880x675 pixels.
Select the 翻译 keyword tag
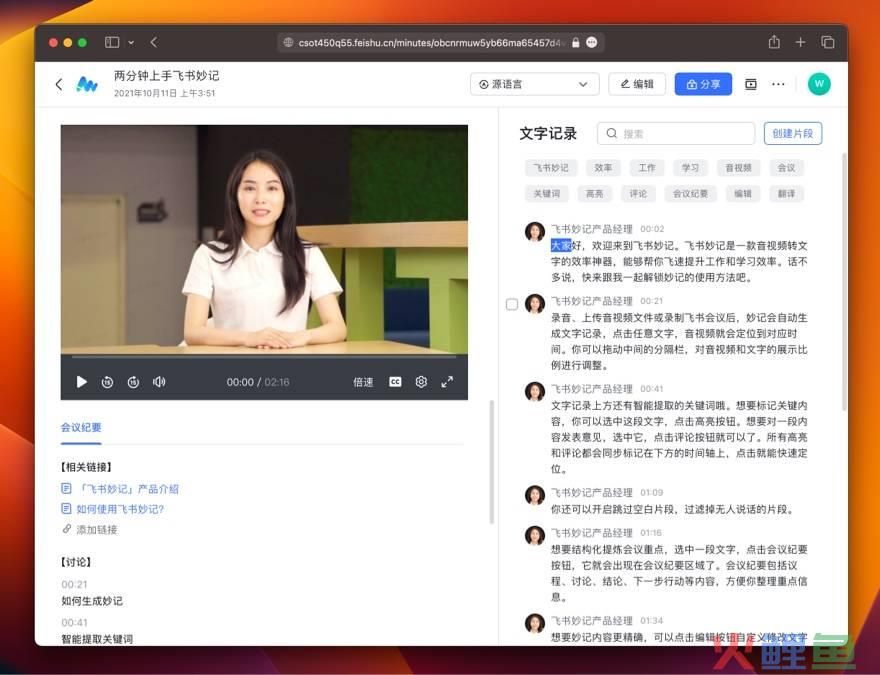coord(786,194)
